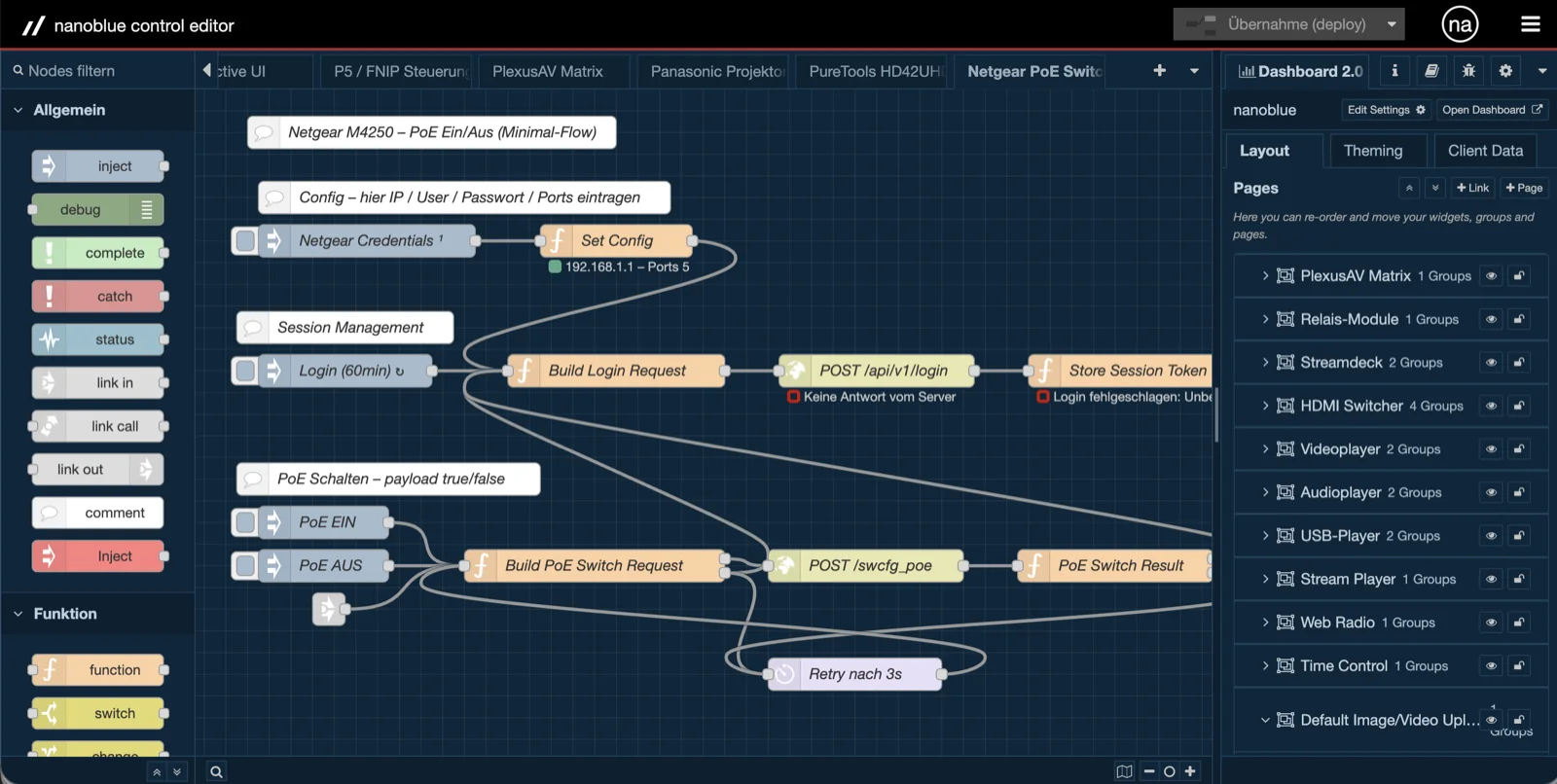
Task: Click the Nodes filtern search field
Action: tap(97, 71)
